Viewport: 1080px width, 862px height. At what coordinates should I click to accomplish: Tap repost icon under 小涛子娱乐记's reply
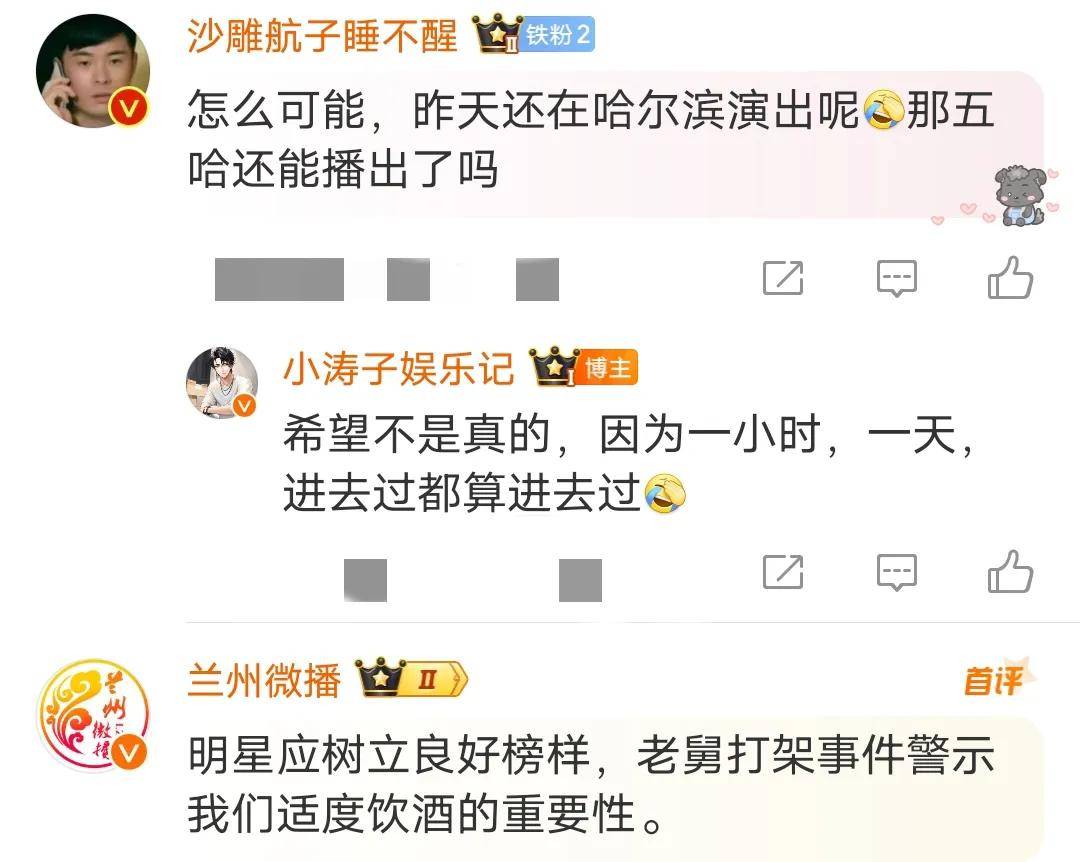point(783,571)
